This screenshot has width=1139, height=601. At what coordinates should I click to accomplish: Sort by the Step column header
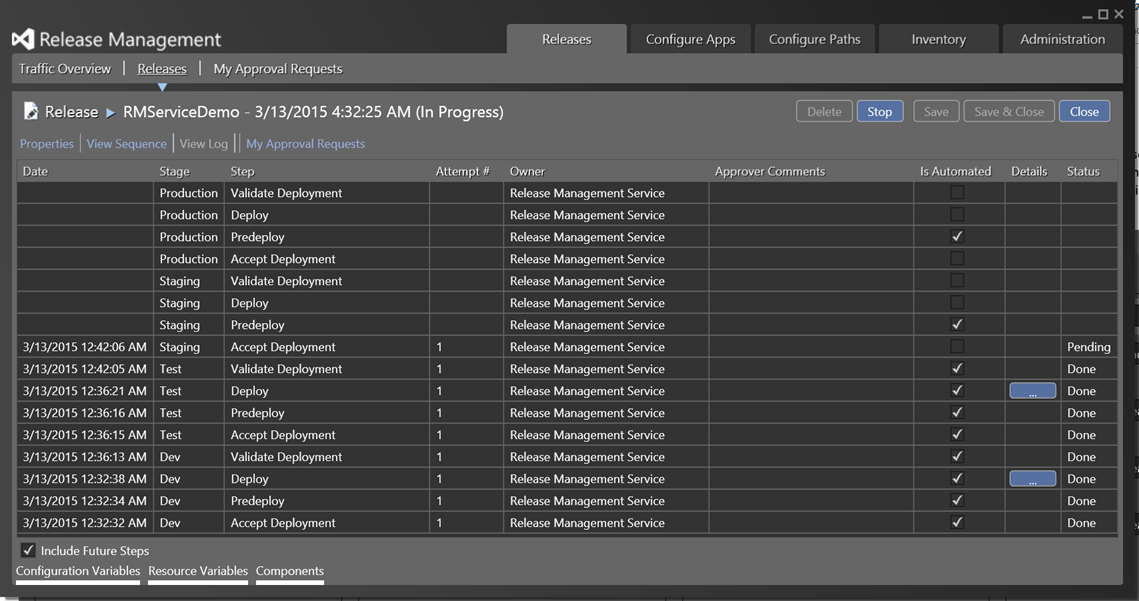[x=243, y=172]
